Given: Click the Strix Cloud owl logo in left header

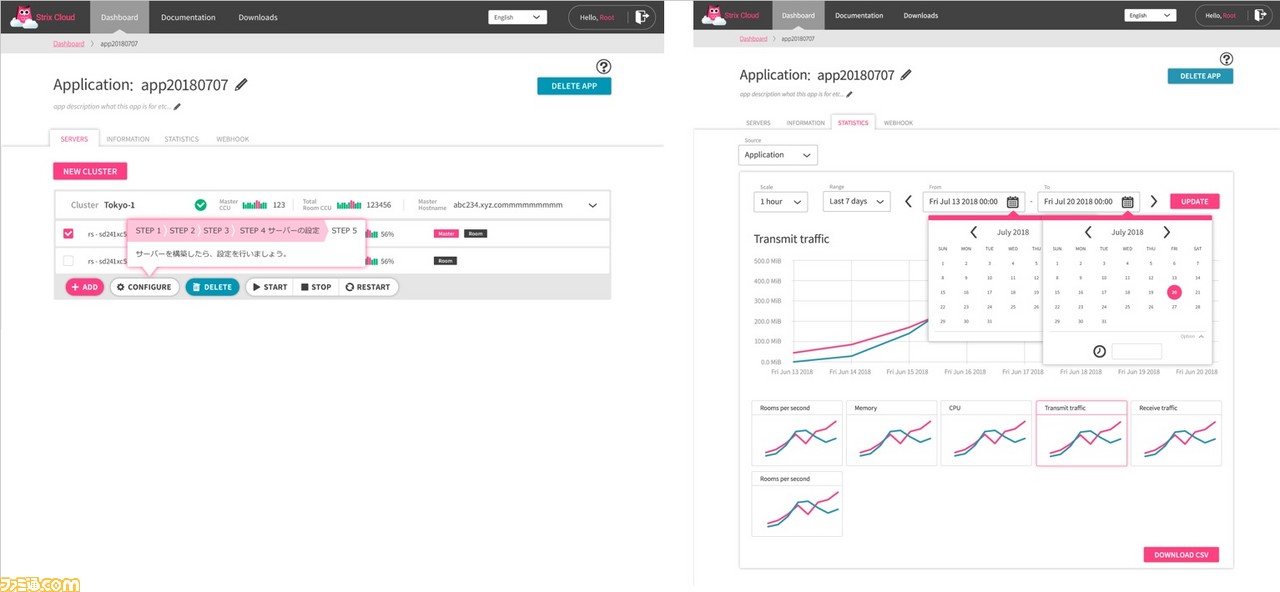Looking at the screenshot, I should tap(23, 17).
